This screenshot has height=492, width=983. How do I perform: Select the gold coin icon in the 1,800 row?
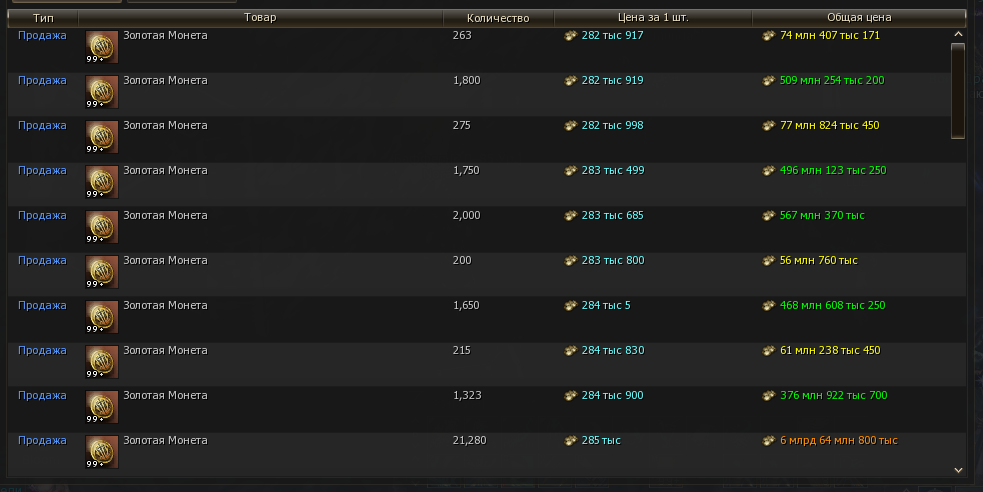click(x=102, y=92)
